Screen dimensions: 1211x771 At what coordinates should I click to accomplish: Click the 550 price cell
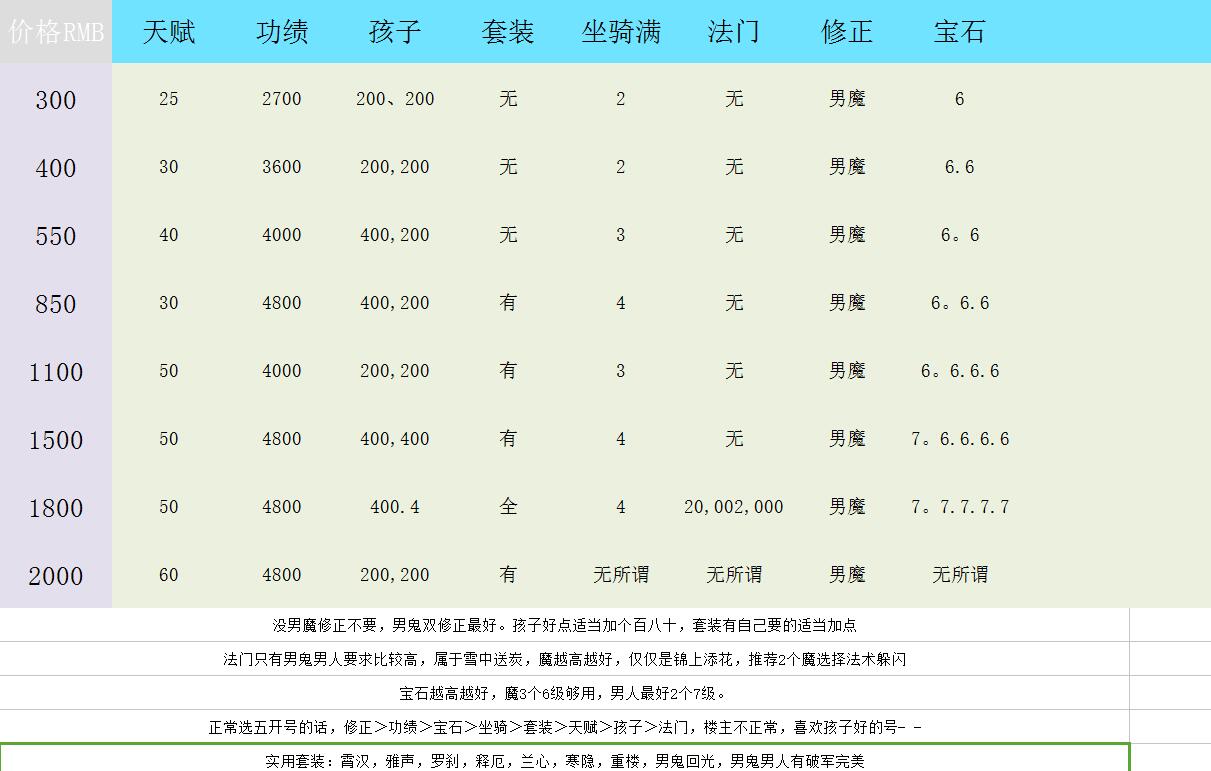(x=56, y=236)
